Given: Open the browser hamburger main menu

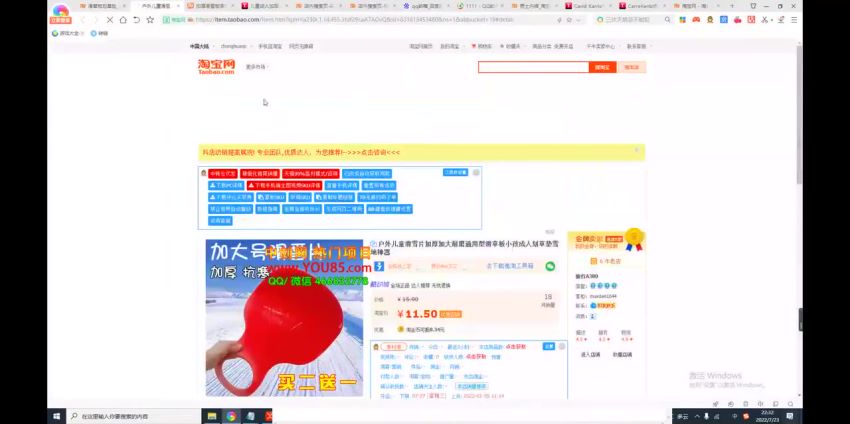Looking at the screenshot, I should click(794, 20).
